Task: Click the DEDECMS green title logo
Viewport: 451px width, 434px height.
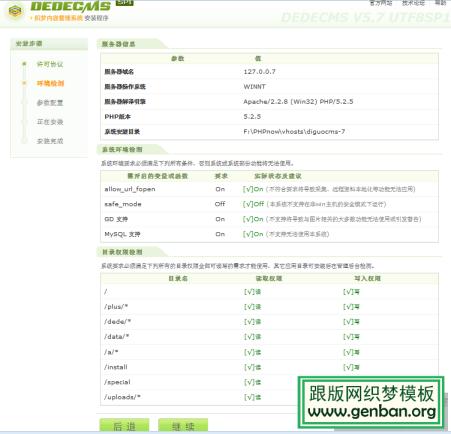Action: click(71, 6)
